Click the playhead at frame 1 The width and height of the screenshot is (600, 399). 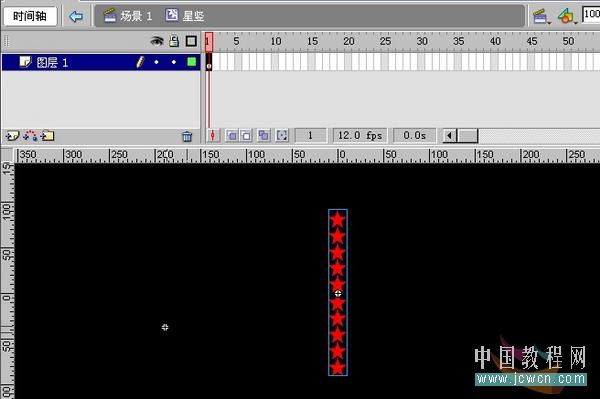click(209, 41)
